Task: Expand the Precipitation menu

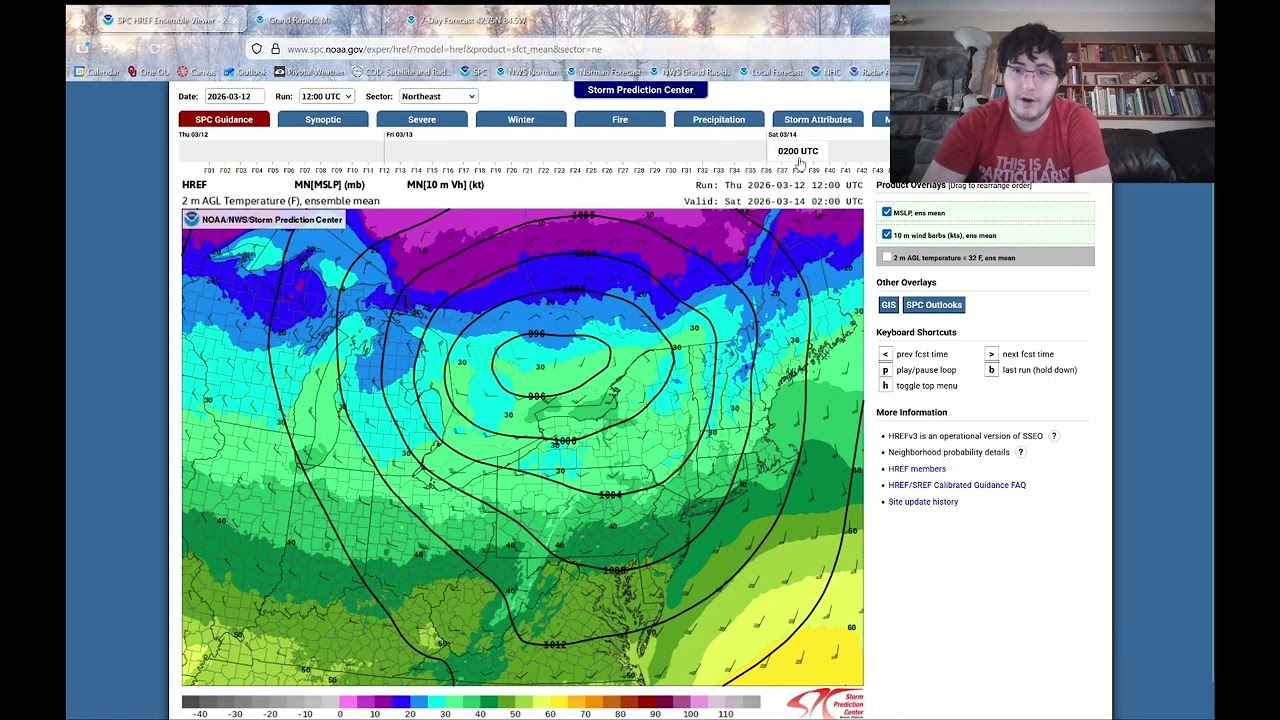Action: 719,119
